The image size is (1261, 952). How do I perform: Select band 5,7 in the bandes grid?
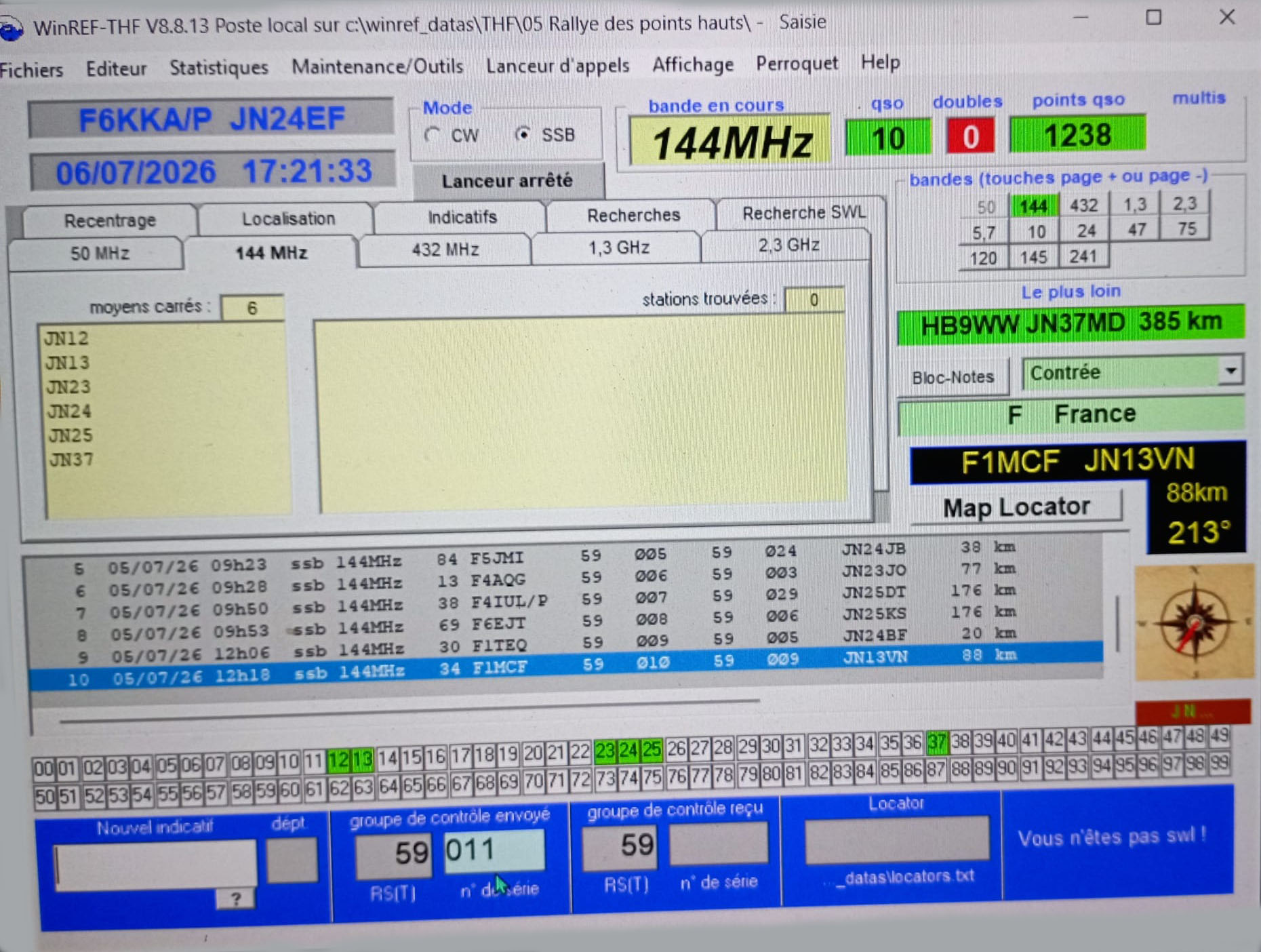click(984, 233)
